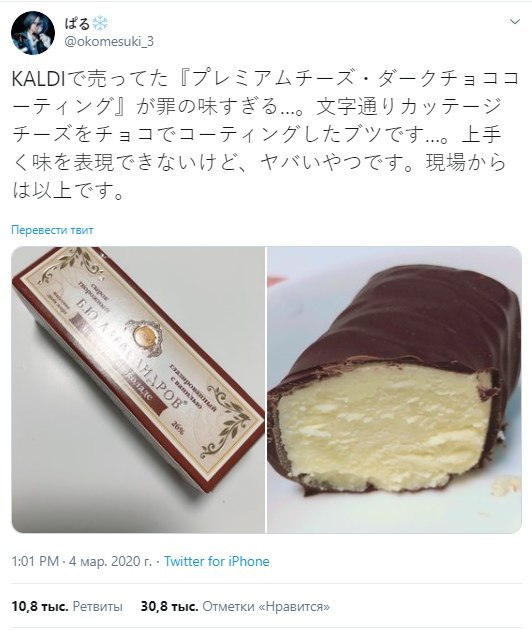Click the Отметки «Нравится» label
Image resolution: width=532 pixels, height=630 pixels.
point(266,606)
